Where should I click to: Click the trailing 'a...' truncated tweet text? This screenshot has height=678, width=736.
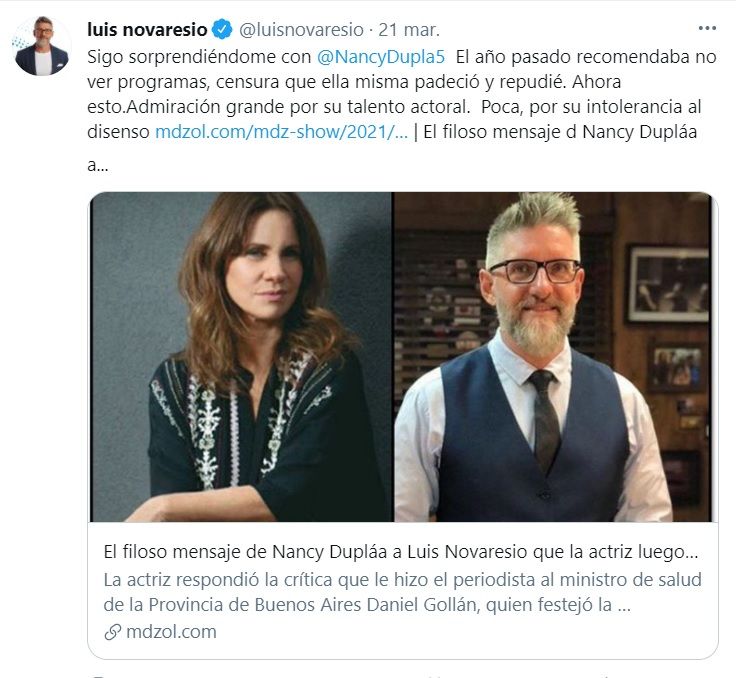98,165
